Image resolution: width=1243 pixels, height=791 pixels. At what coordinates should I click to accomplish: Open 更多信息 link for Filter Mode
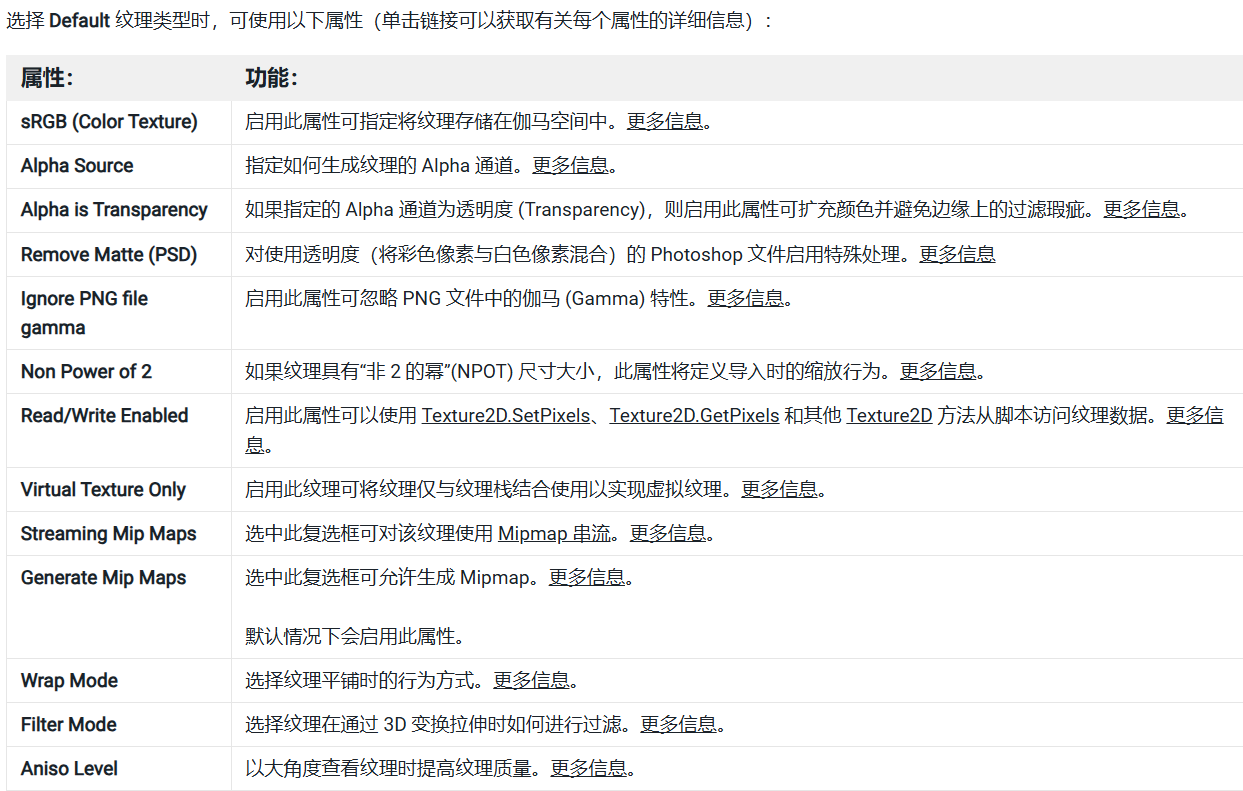678,725
